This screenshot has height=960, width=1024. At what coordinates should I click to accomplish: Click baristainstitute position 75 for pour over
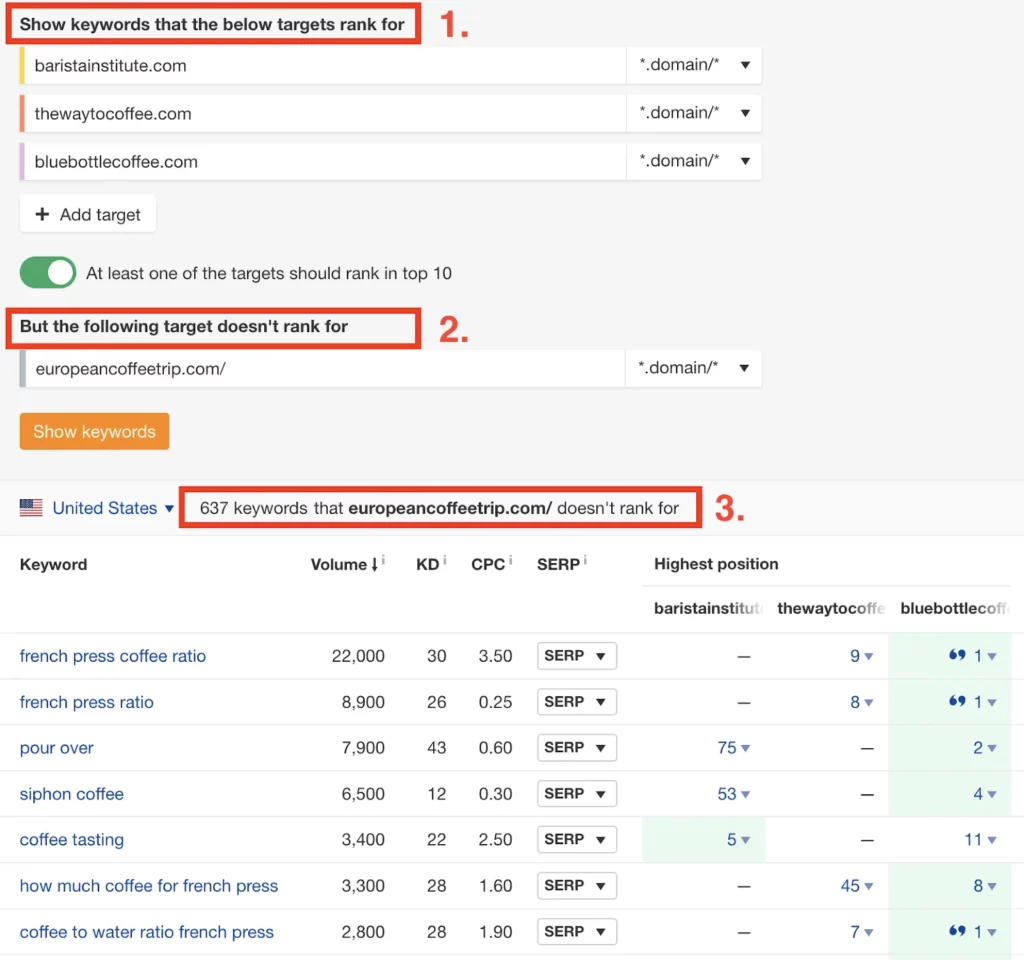tap(733, 748)
